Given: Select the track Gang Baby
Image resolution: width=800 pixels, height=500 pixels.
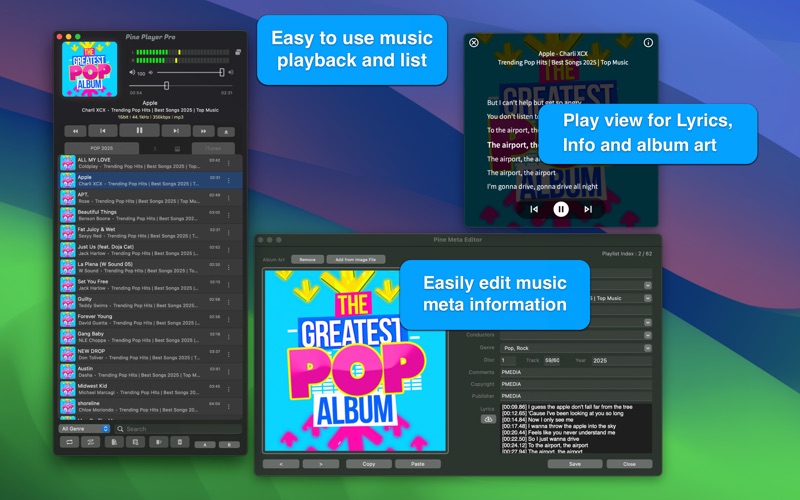Looking at the screenshot, I should tap(151, 337).
